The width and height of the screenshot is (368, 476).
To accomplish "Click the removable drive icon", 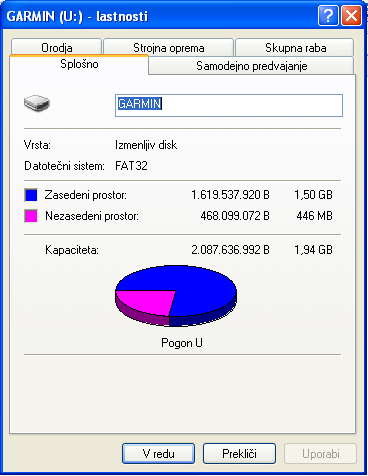I will (x=37, y=103).
